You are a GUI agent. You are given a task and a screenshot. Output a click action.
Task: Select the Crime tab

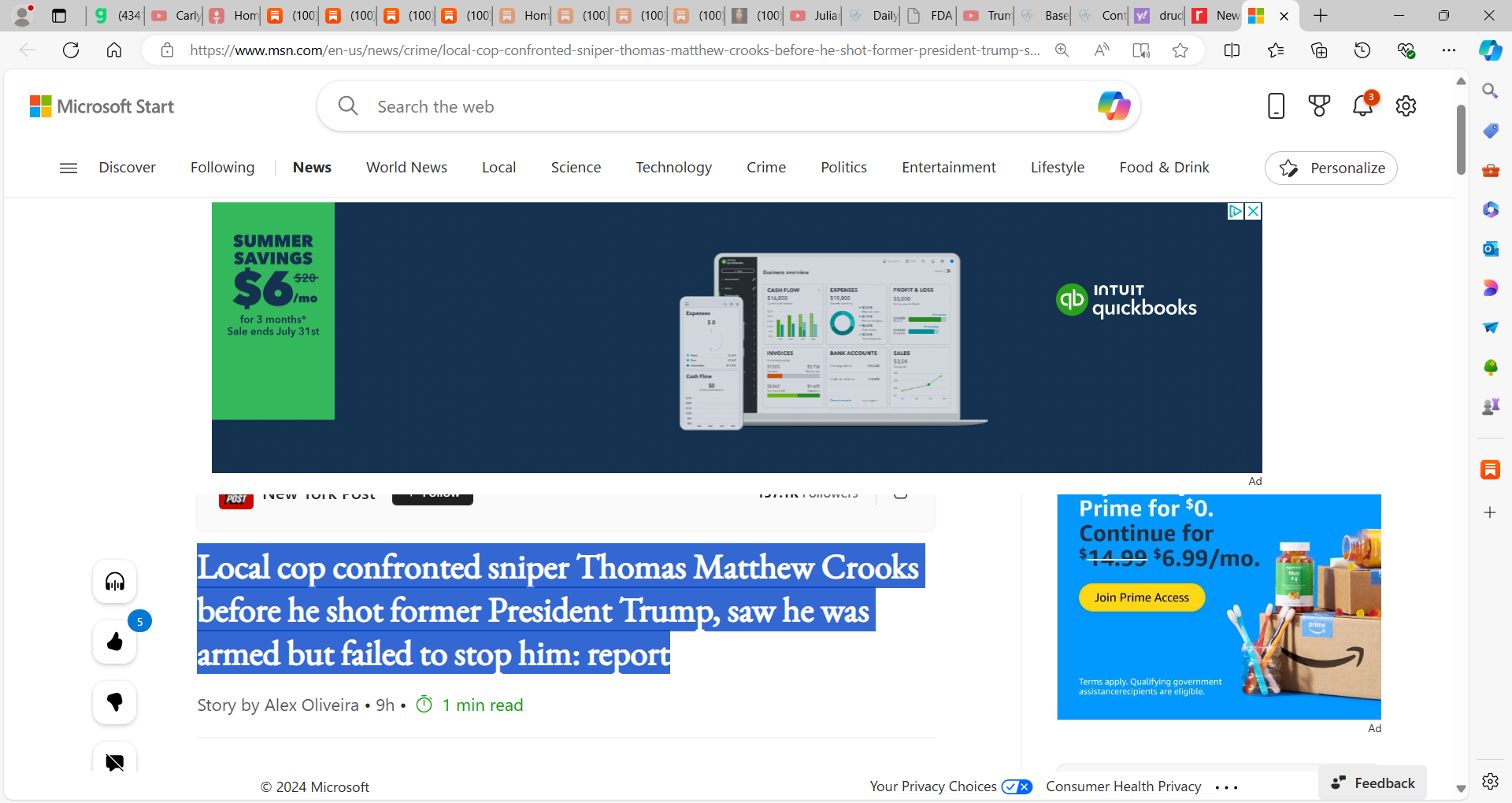[x=766, y=168]
